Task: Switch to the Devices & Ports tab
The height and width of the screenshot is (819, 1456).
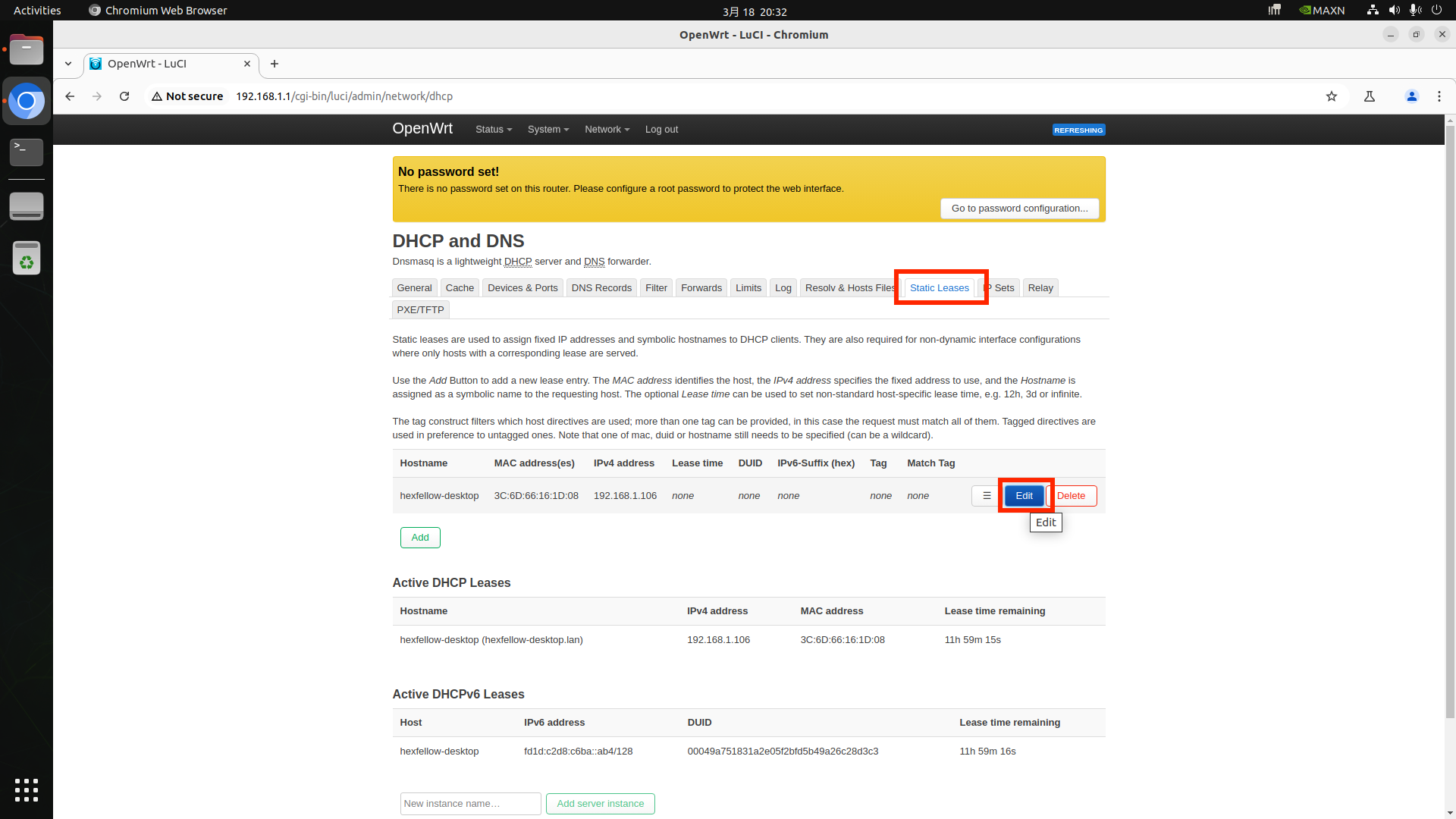Action: pyautogui.click(x=522, y=288)
